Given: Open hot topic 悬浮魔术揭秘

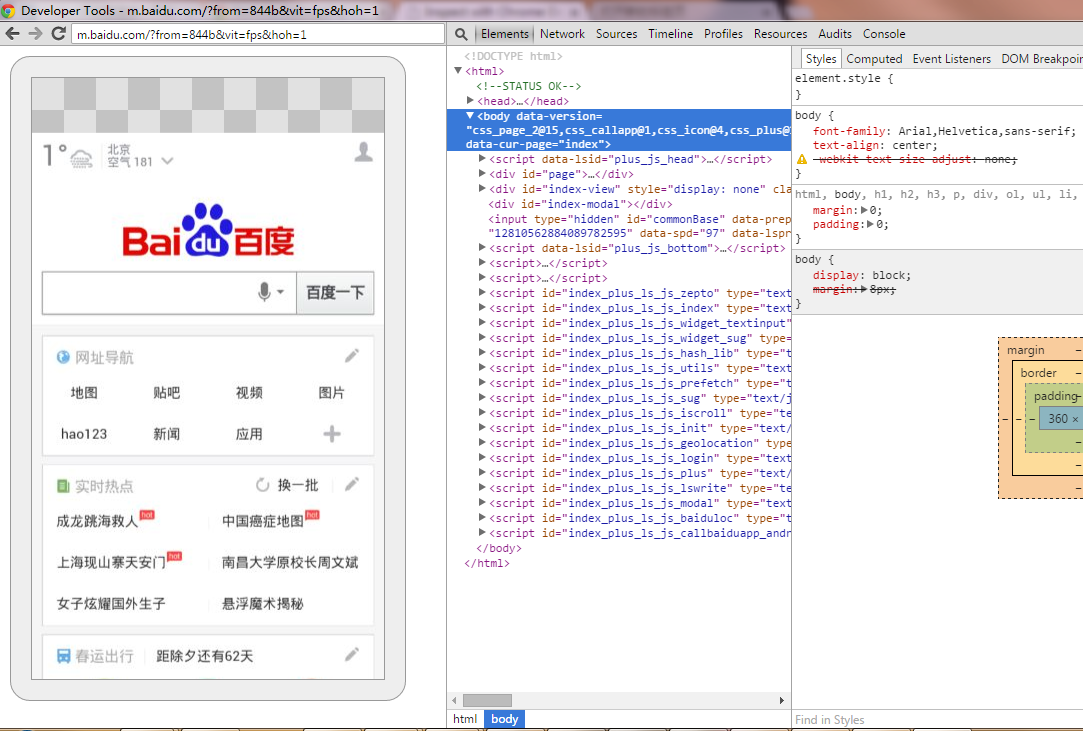Looking at the screenshot, I should [262, 604].
